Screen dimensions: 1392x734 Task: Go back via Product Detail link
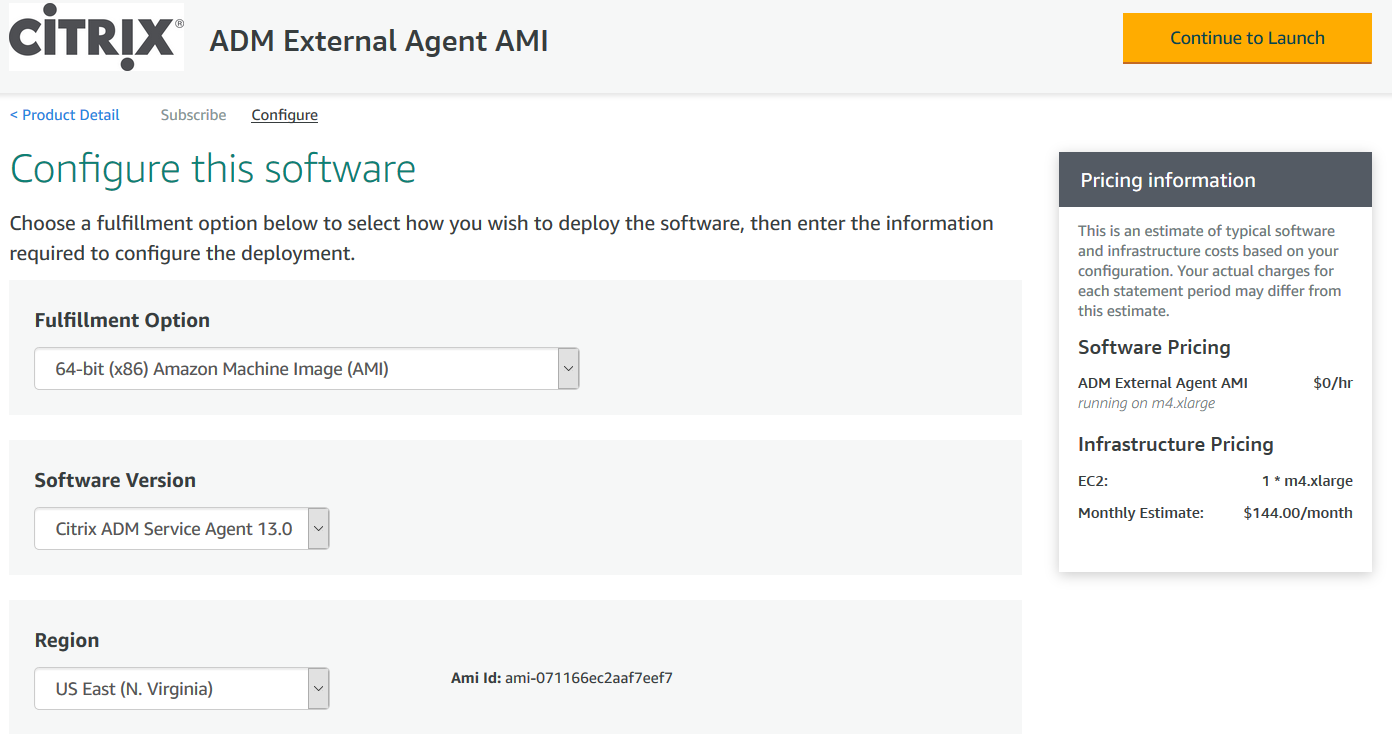pos(65,115)
